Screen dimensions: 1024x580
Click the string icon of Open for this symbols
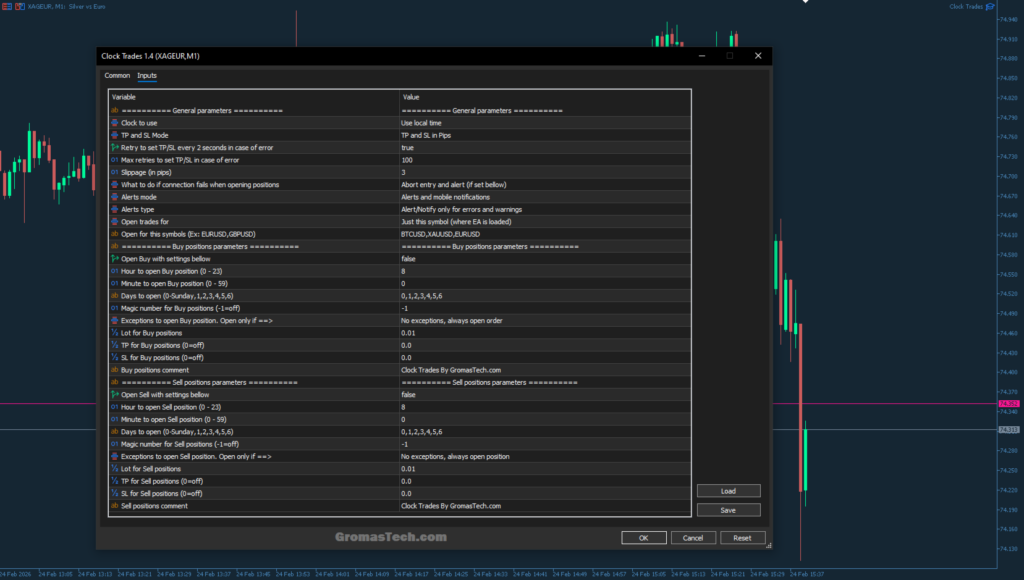[115, 234]
